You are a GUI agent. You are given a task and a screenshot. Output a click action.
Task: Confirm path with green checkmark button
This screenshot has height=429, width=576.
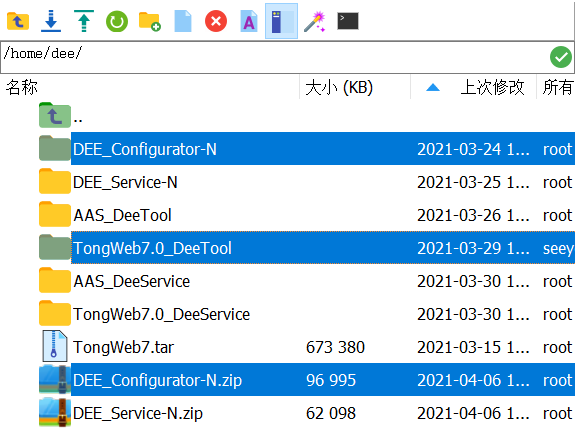561,57
